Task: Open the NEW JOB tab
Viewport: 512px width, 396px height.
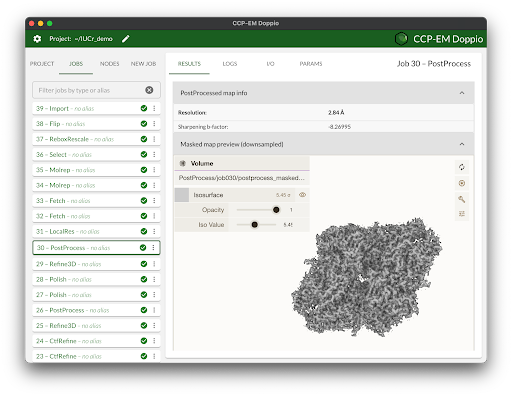Action: coord(143,64)
